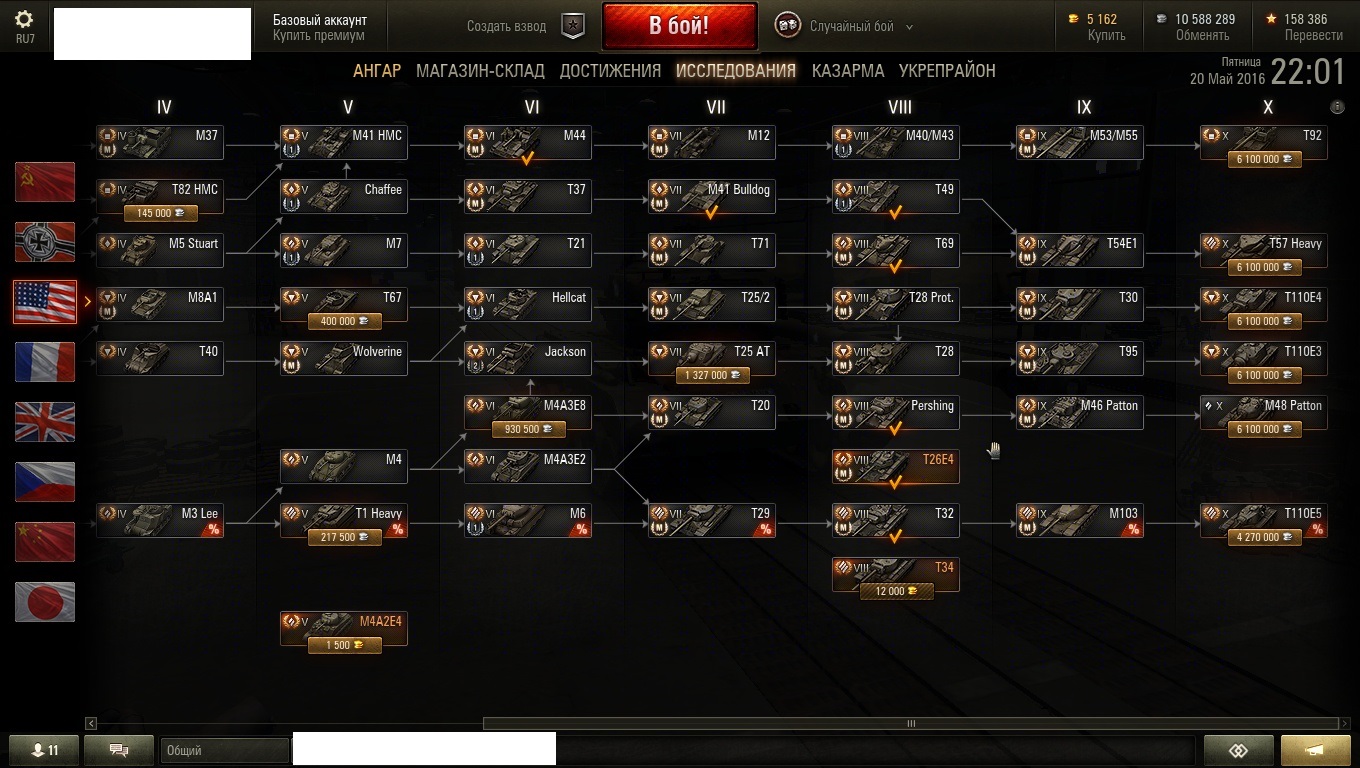Viewport: 1360px width, 768px height.
Task: Click the info icon near tier X
Action: click(1337, 107)
